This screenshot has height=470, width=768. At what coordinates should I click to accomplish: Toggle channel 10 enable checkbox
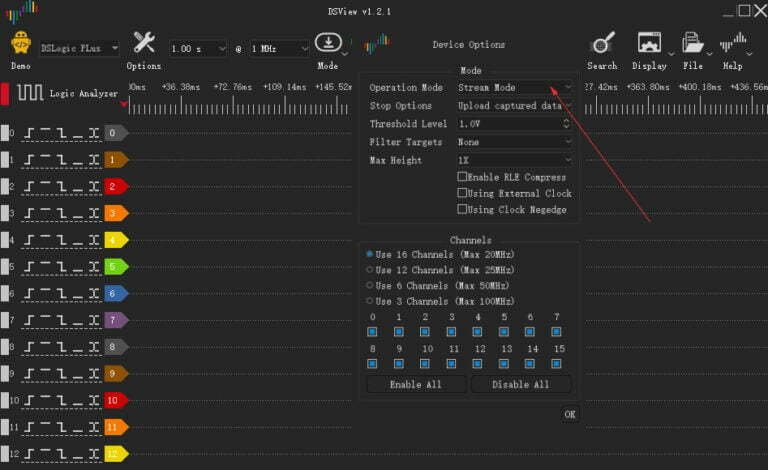425,364
